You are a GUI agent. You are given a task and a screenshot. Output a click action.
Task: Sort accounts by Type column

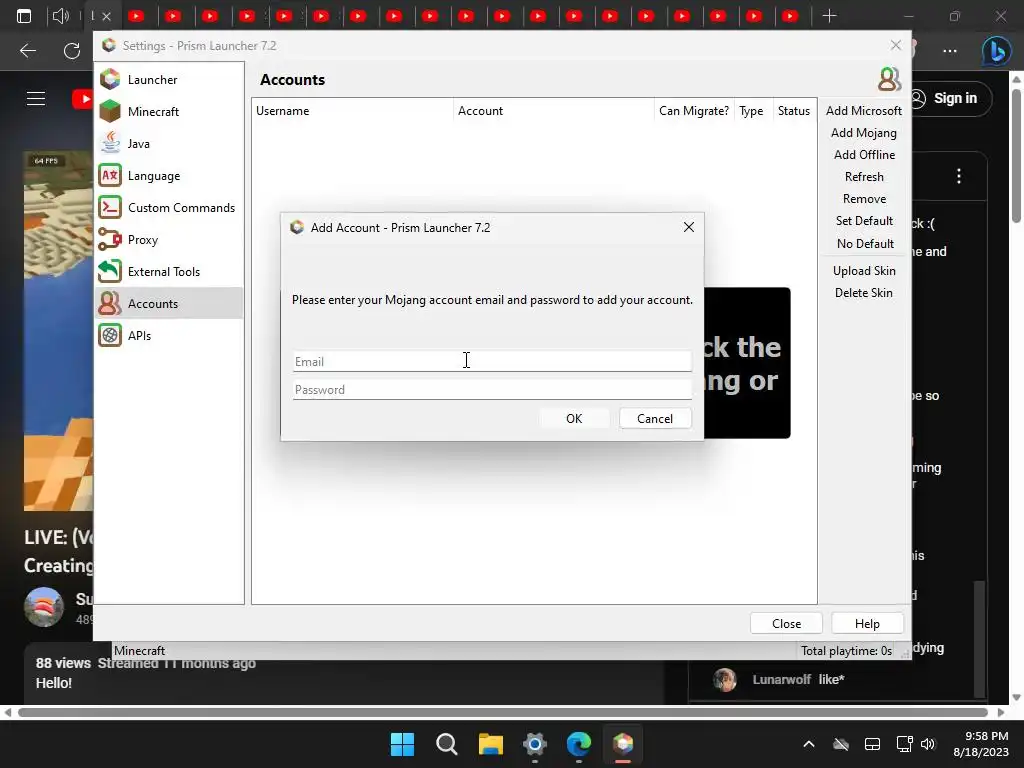[x=752, y=111]
